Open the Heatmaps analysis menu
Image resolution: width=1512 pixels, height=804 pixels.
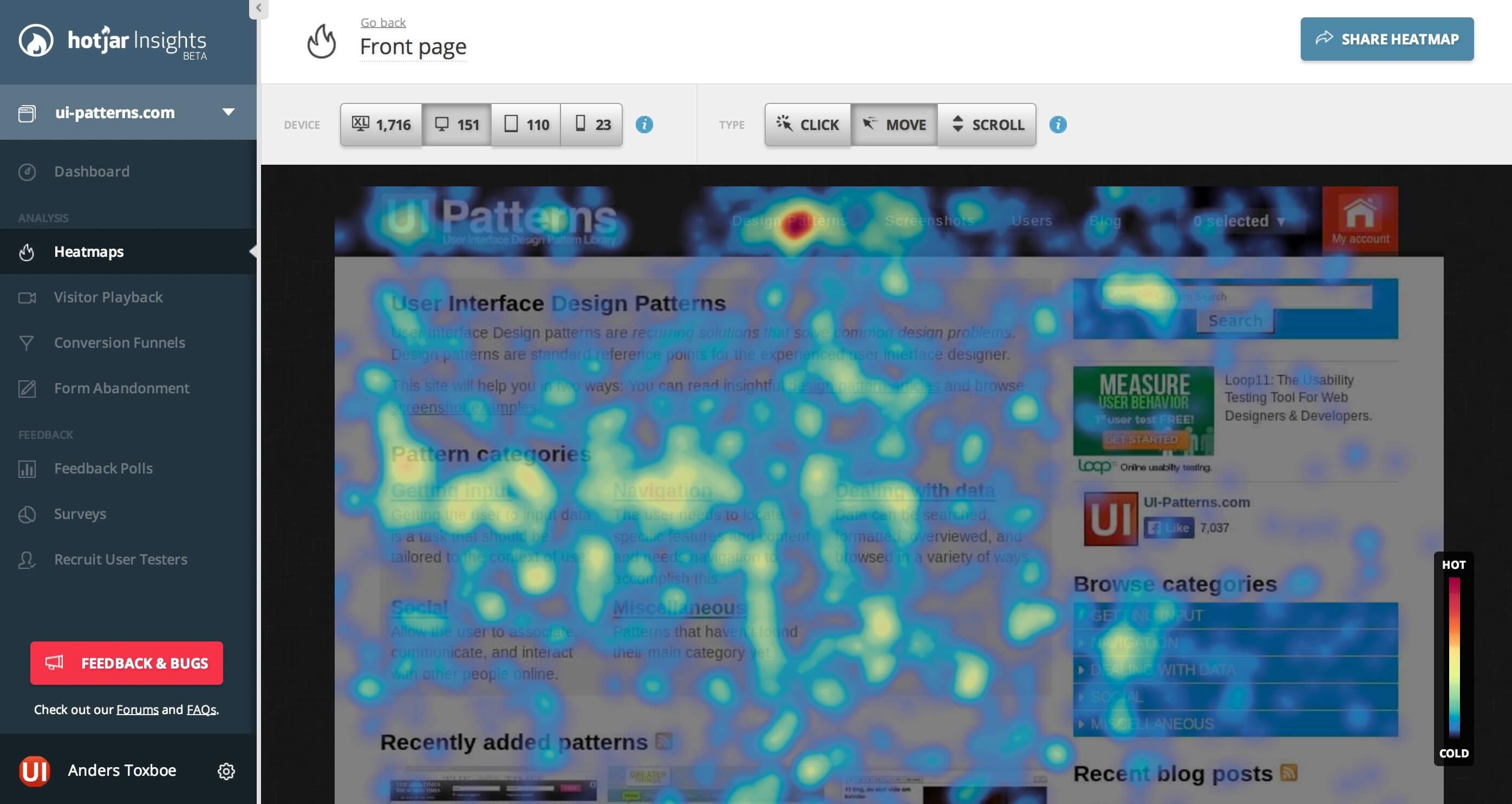click(89, 251)
